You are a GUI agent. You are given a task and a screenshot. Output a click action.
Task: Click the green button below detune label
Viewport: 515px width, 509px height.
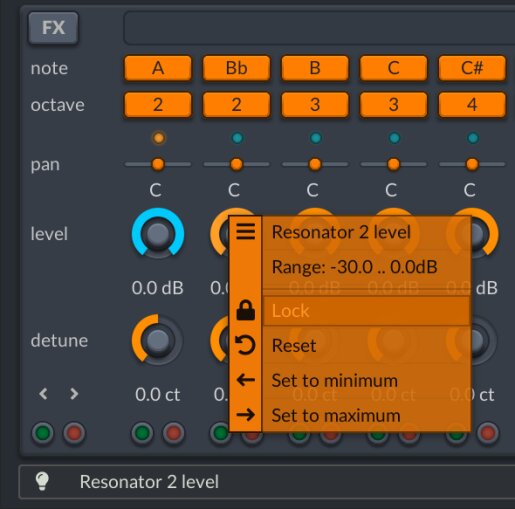tap(43, 433)
